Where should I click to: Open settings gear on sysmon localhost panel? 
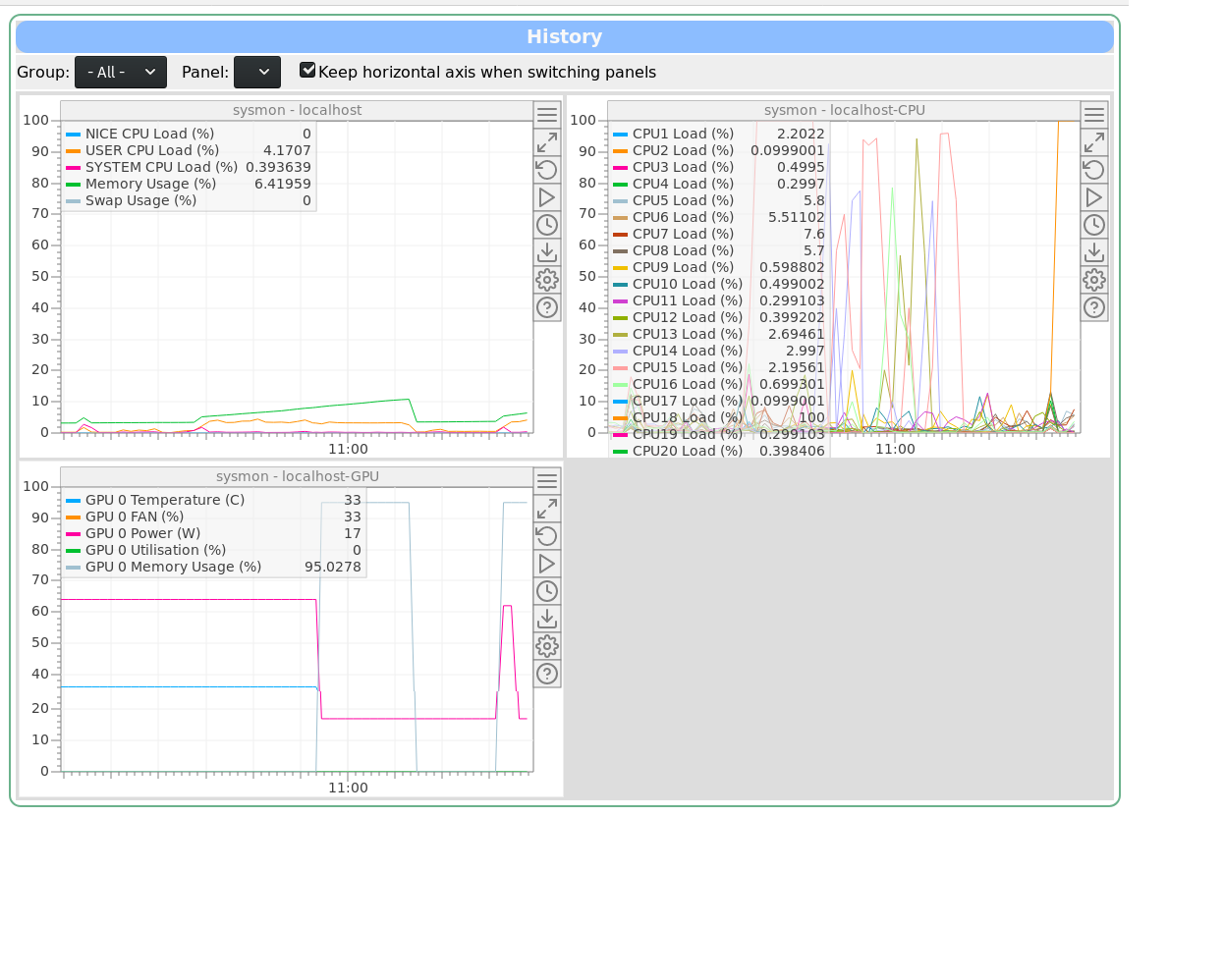click(x=547, y=280)
